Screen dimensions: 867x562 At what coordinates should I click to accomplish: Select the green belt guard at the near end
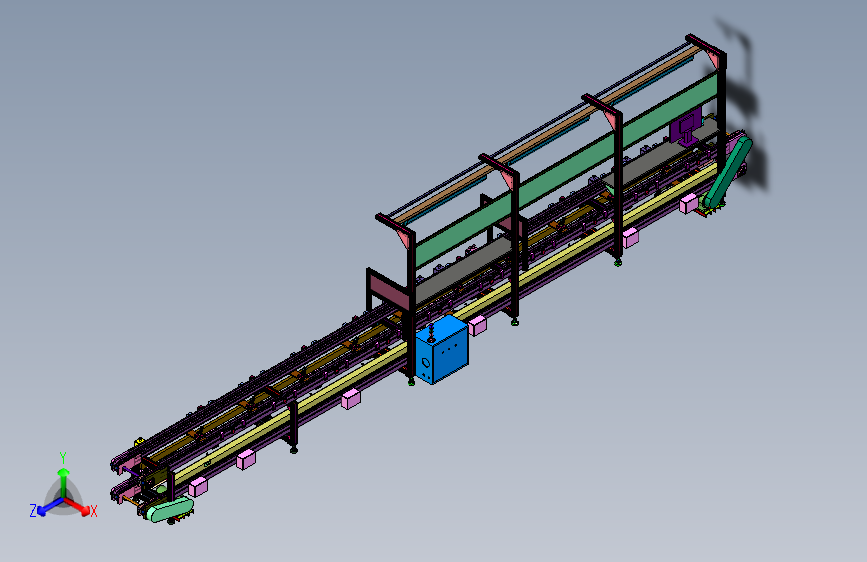(x=171, y=509)
